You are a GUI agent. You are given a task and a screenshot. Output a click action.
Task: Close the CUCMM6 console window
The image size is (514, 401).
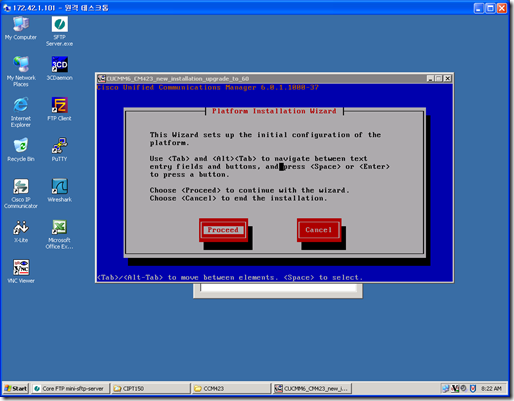point(448,79)
